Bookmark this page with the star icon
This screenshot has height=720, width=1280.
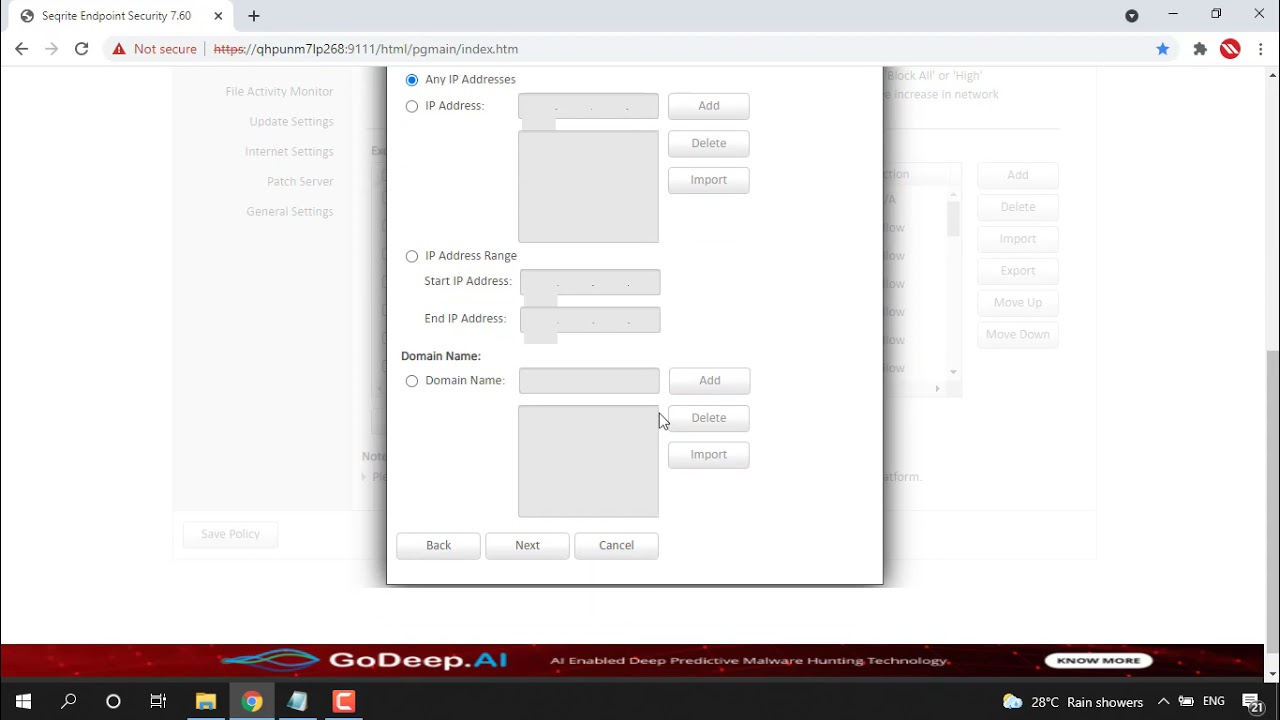tap(1162, 49)
